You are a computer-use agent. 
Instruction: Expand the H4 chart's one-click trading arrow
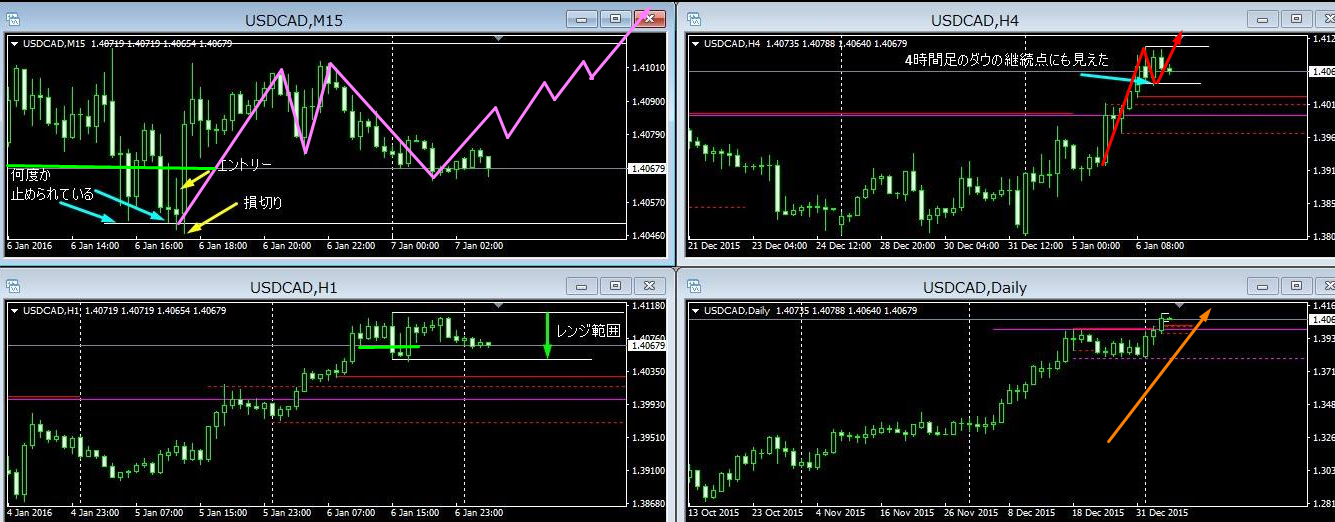click(695, 44)
